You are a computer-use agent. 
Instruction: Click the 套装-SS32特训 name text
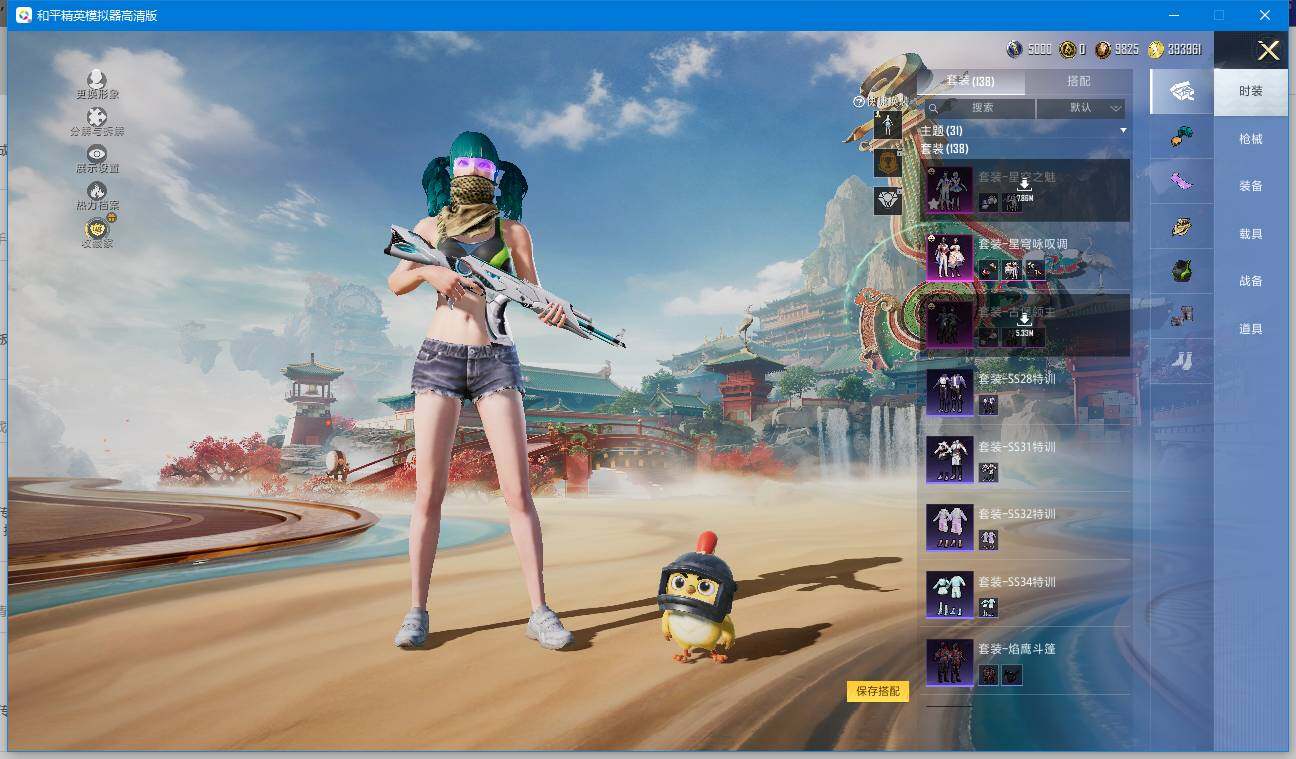(1016, 514)
